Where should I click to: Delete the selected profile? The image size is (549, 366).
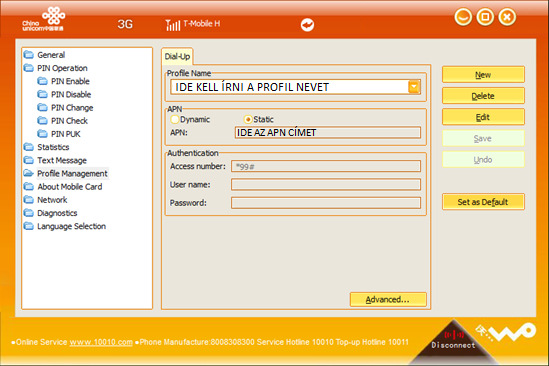coord(483,96)
